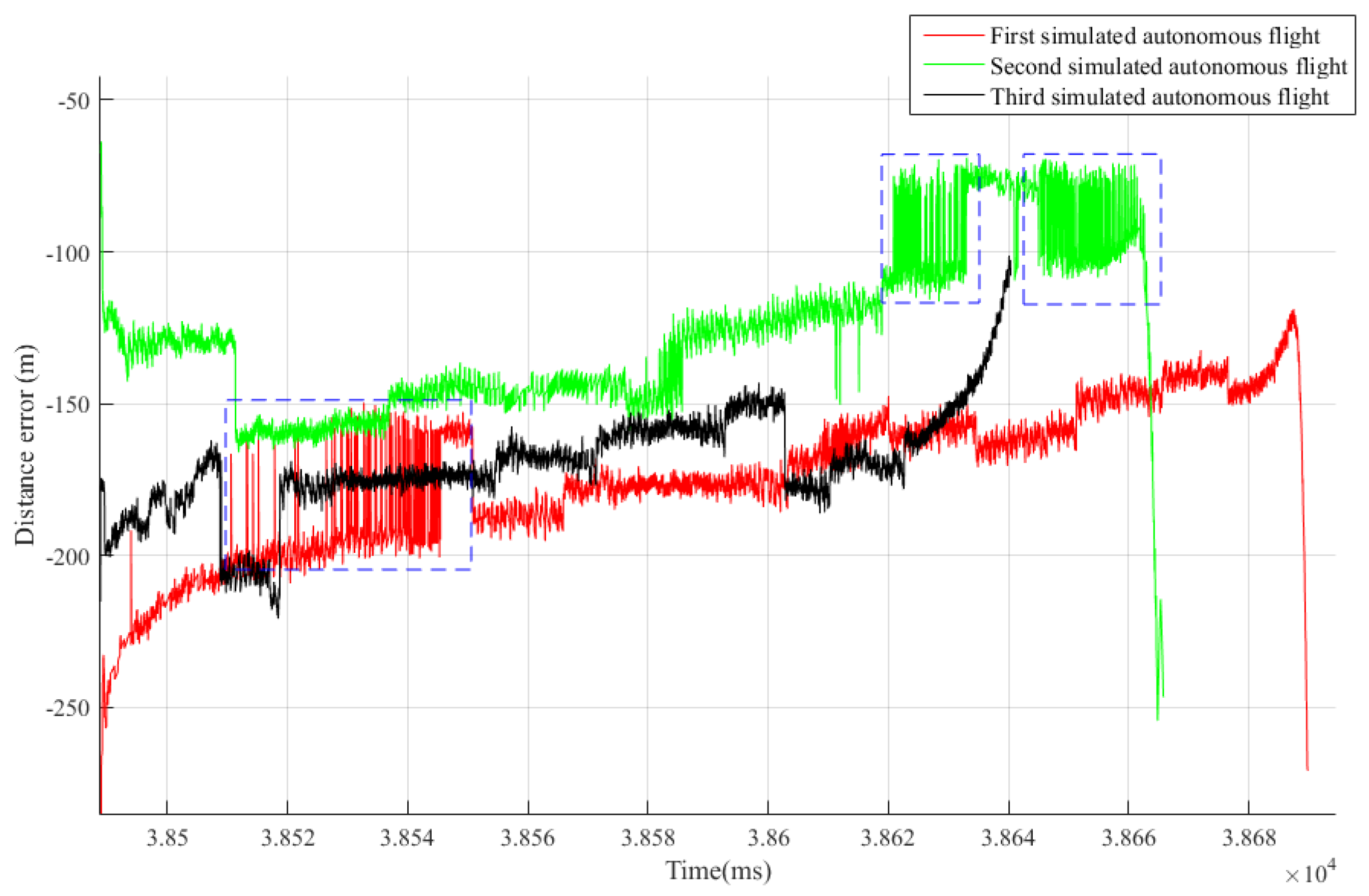Click the -100 y-axis tick label
The height and width of the screenshot is (896, 1369).
click(x=69, y=253)
